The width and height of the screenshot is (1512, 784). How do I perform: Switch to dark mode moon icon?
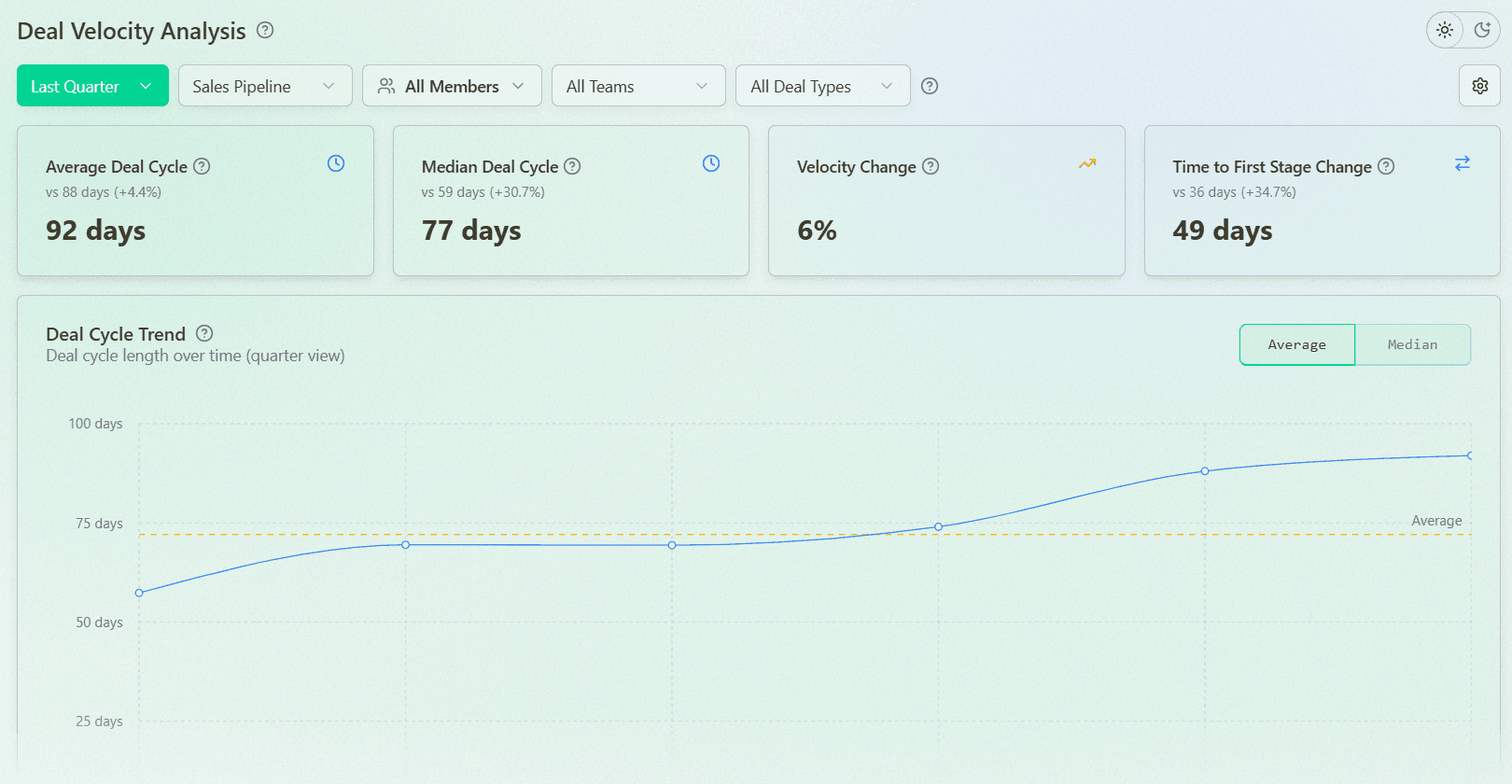(1482, 30)
